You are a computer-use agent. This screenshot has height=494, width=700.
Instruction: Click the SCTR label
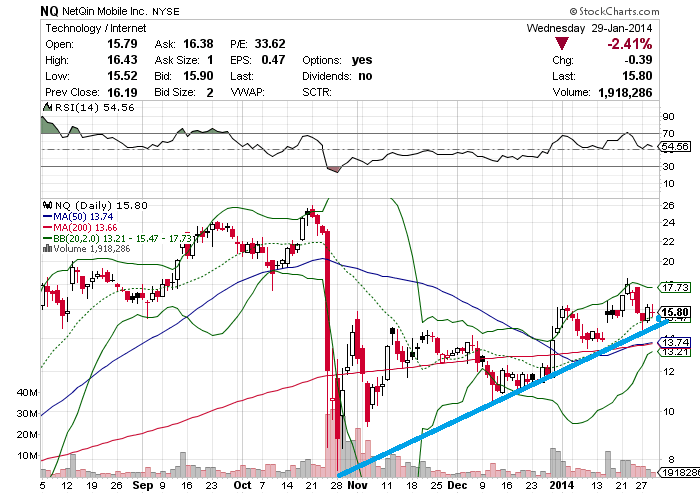coord(317,92)
